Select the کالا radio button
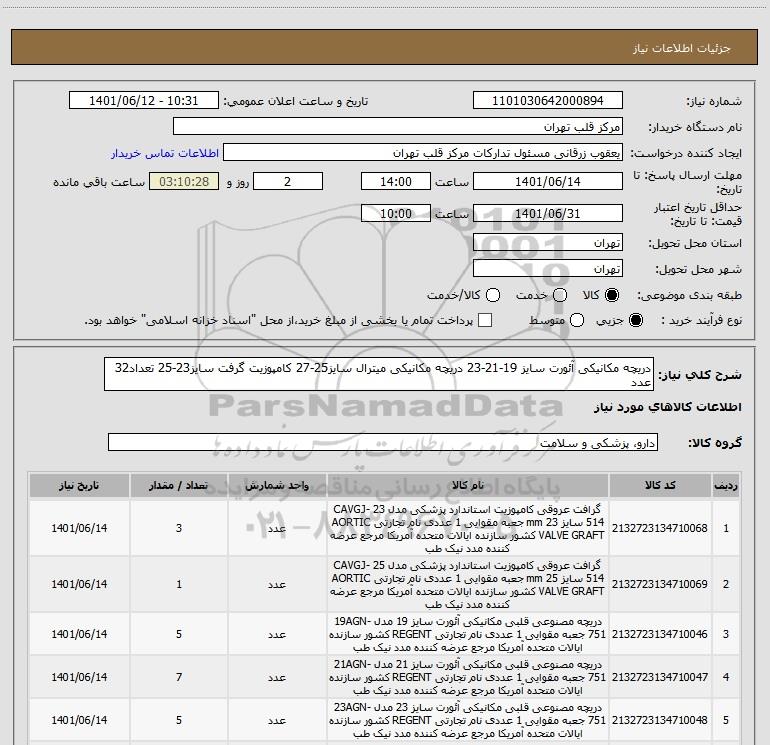770x745 pixels. (612, 295)
